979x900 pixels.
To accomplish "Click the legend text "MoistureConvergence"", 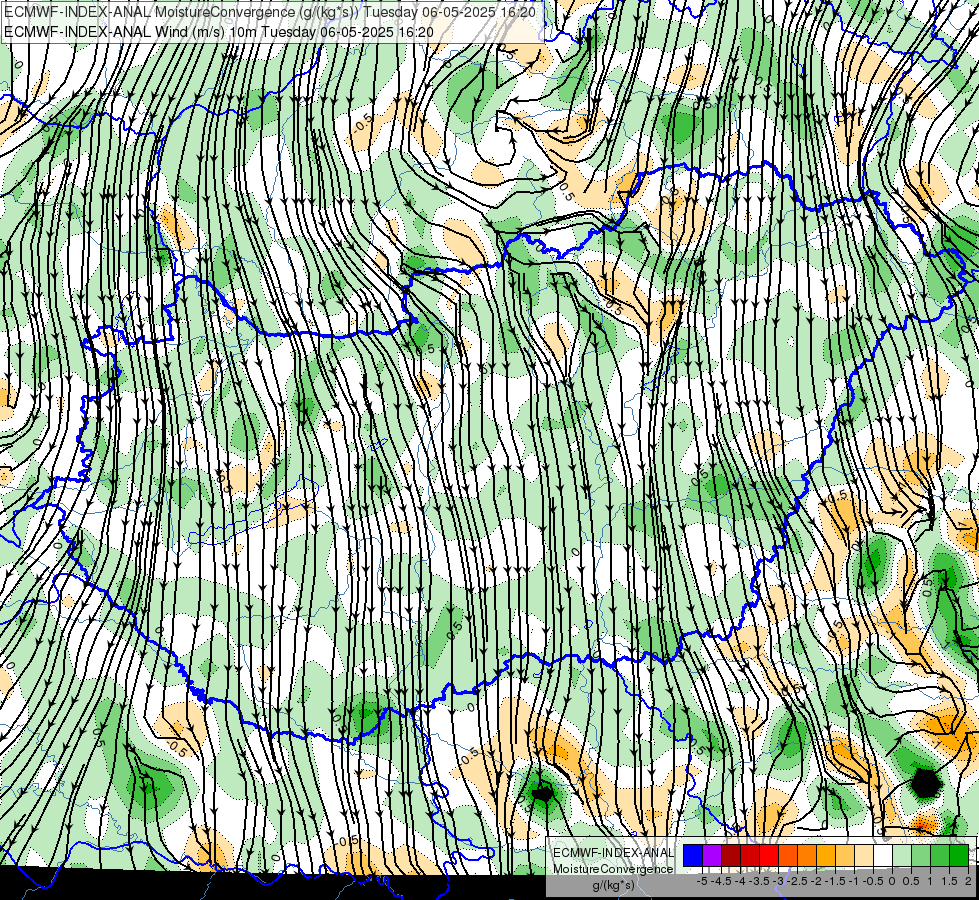I will (613, 869).
